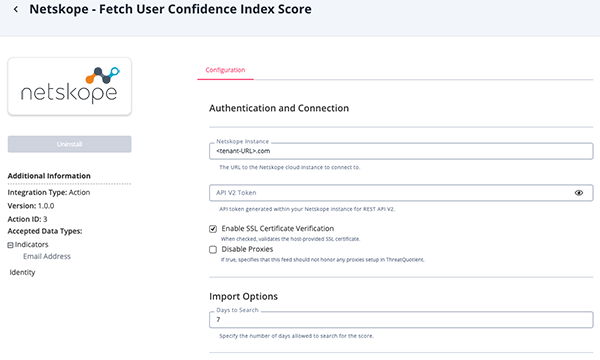Go back using the left chevron arrow

[x=16, y=9]
